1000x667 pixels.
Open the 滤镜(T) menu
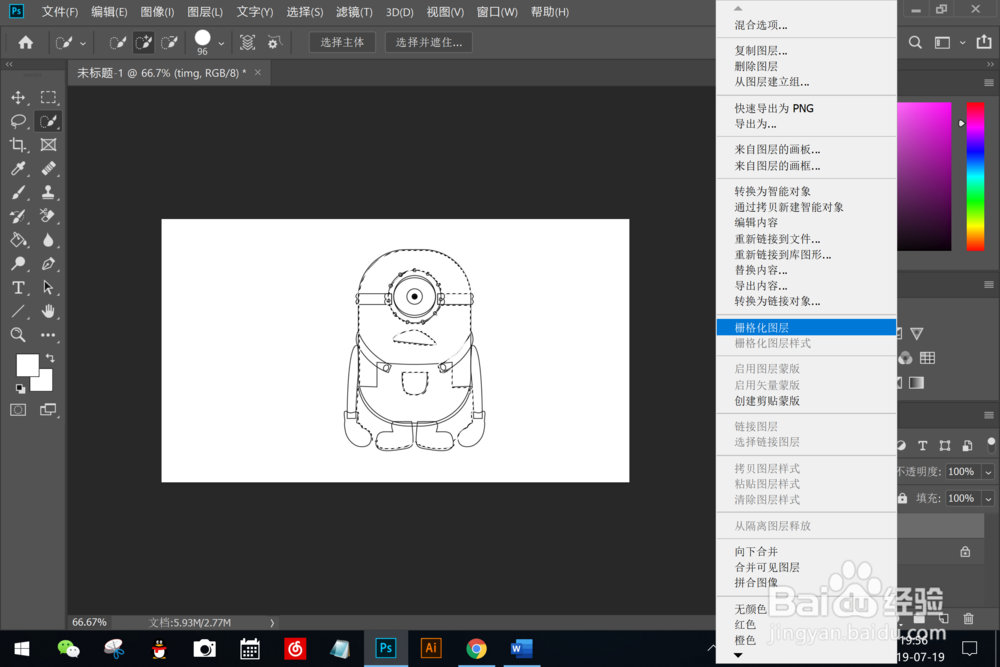click(354, 12)
